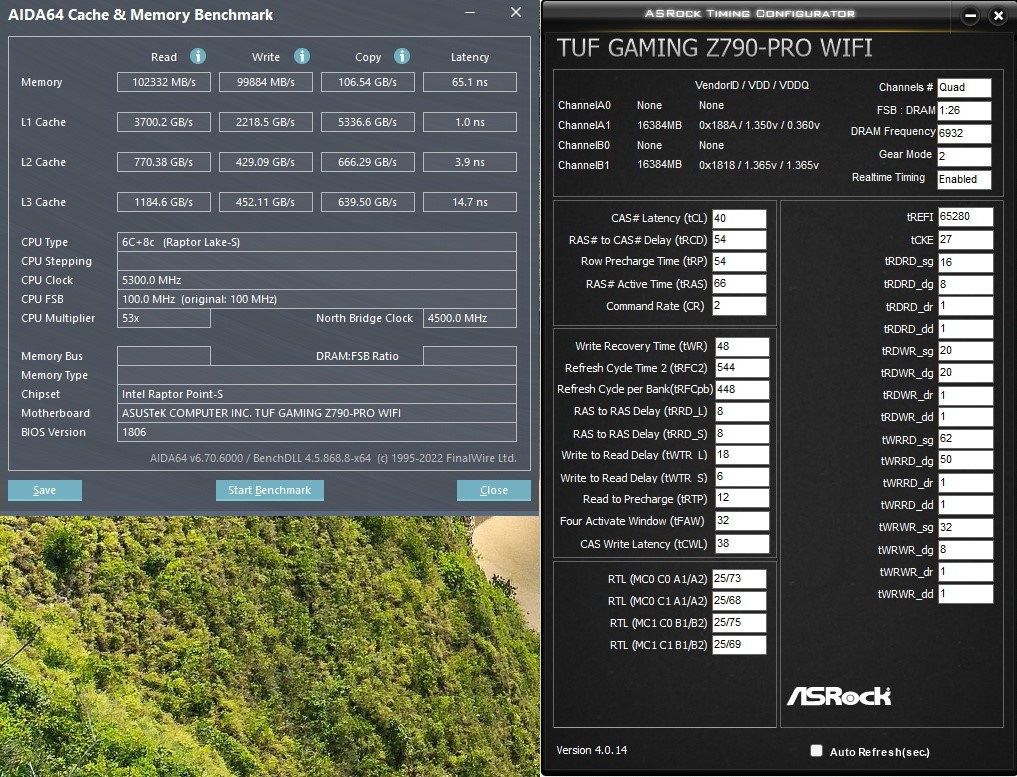Select the Four Activate Window (tFAW) field

click(742, 521)
